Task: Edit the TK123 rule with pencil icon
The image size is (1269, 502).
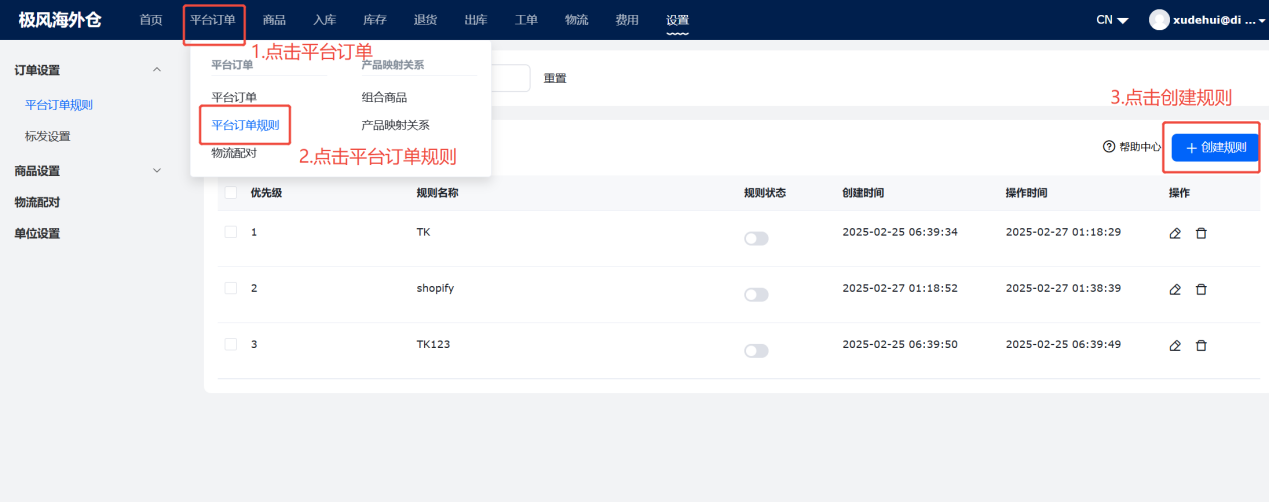Action: (1175, 345)
